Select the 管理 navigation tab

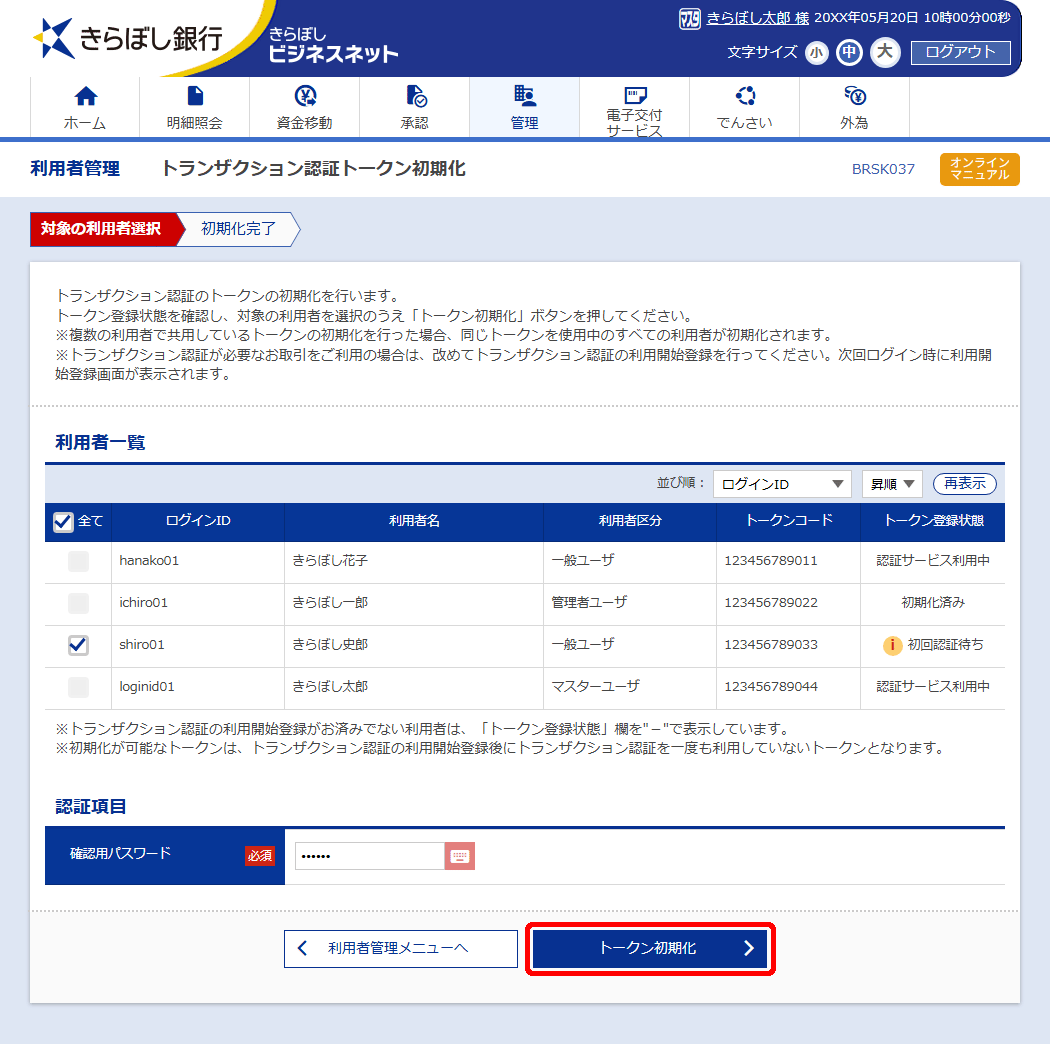tap(524, 107)
